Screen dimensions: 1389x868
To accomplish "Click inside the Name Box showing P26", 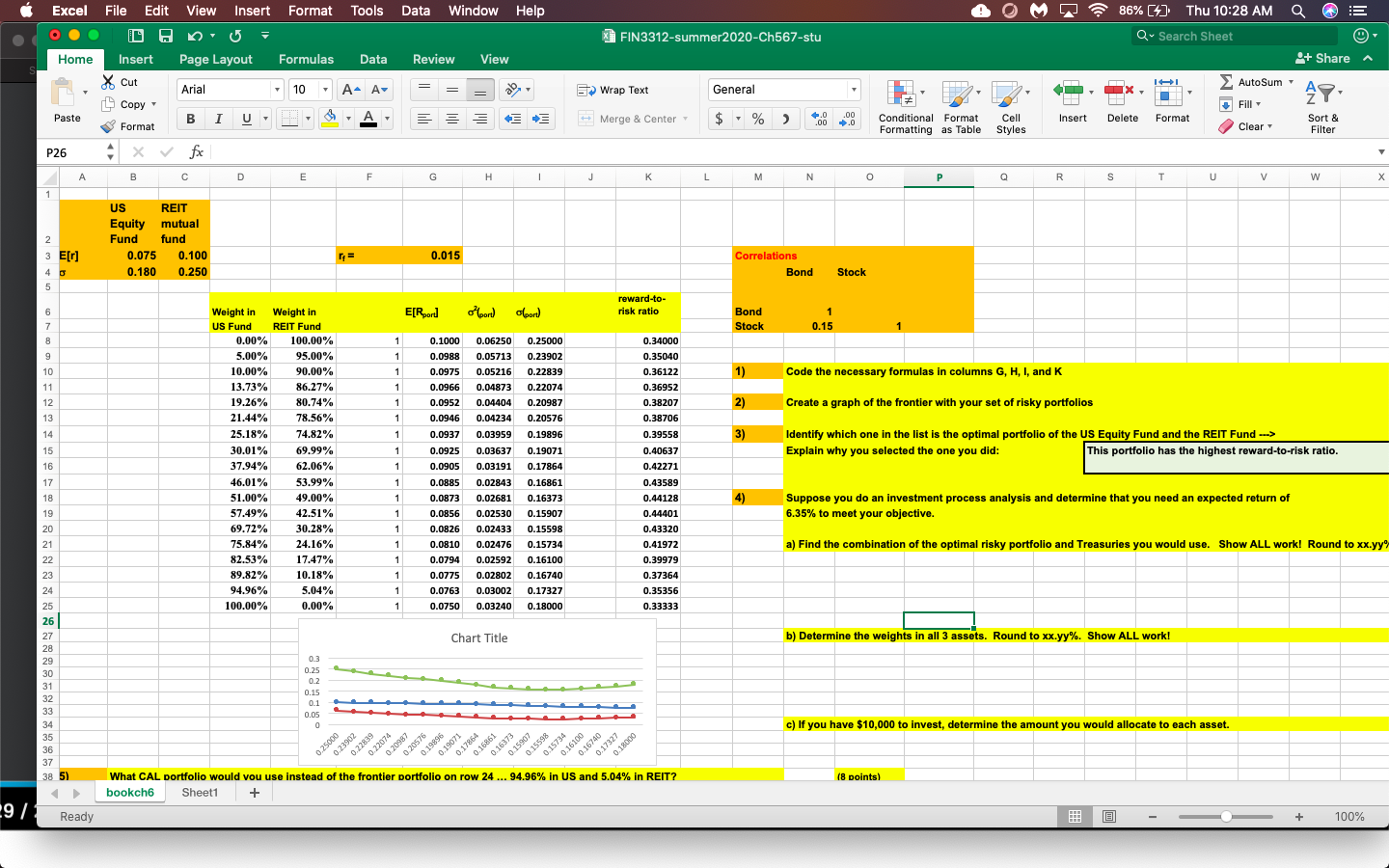I will tap(68, 151).
